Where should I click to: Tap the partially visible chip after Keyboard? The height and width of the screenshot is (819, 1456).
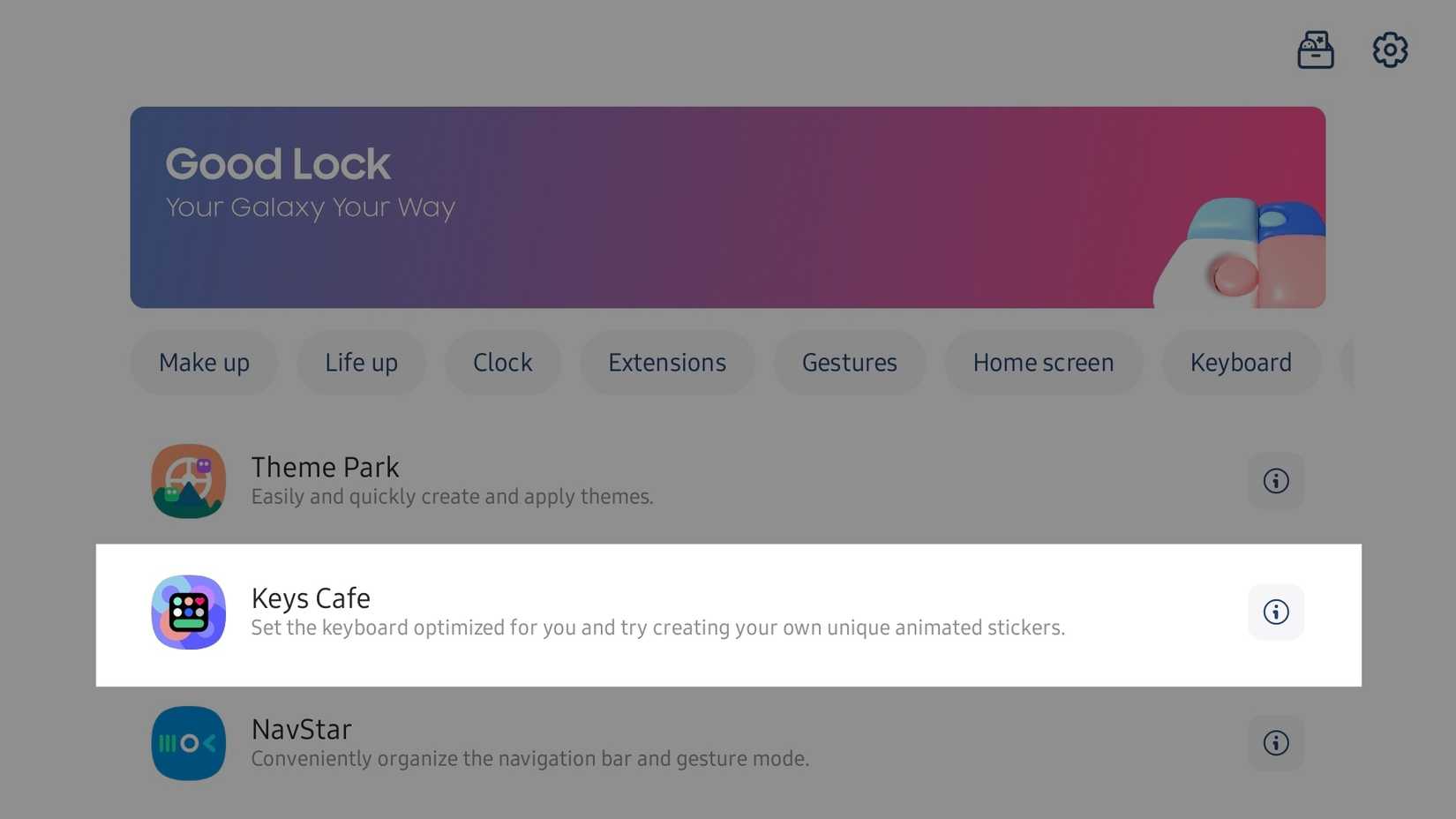[x=1347, y=363]
